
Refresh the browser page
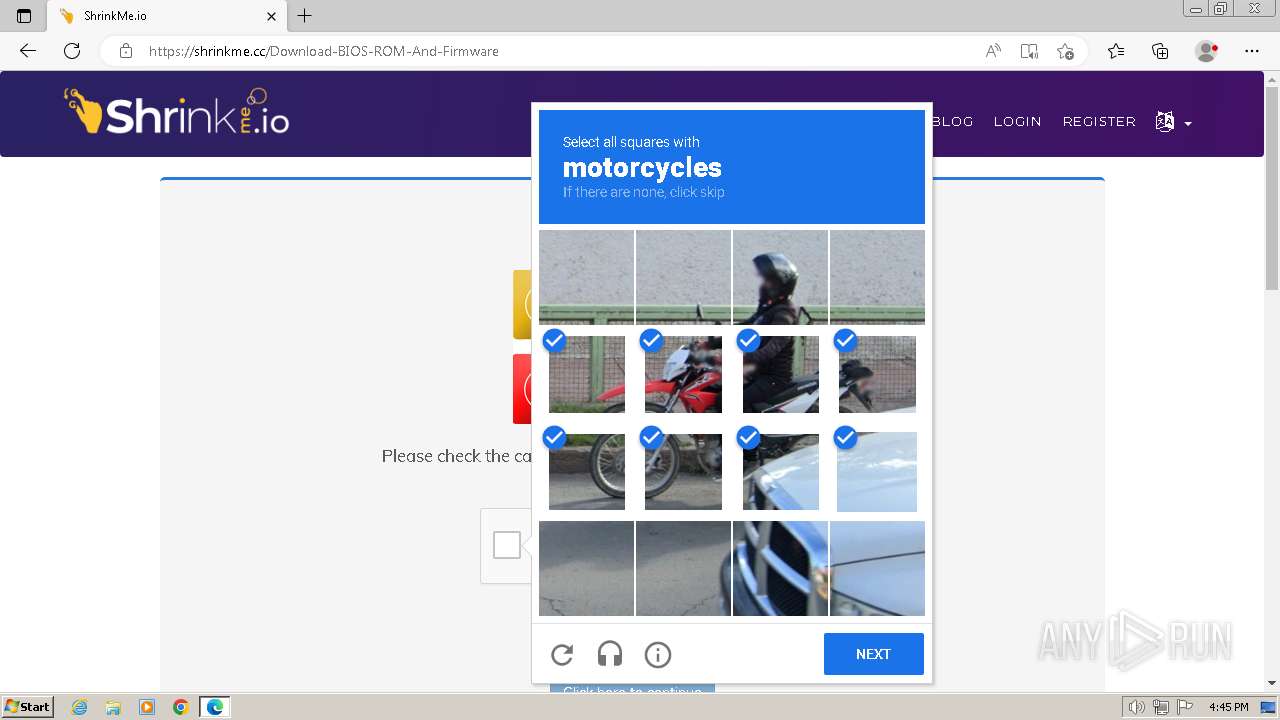click(x=72, y=51)
